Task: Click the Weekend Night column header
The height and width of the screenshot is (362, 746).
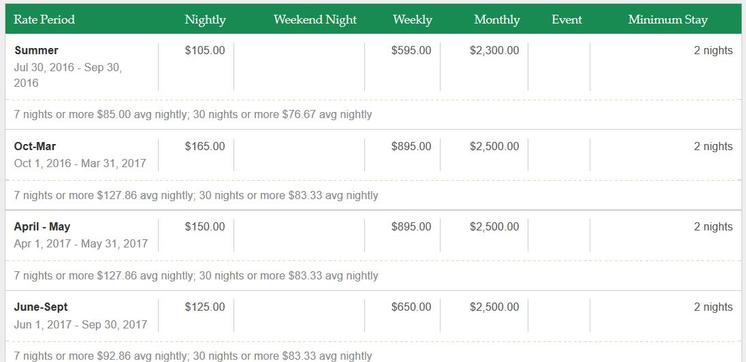Action: point(315,20)
